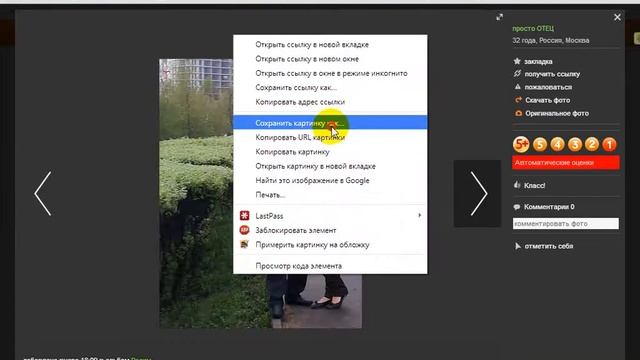Image resolution: width=640 pixels, height=360 pixels.
Task: Click the link icon next to получить ссылку
Action: pos(517,74)
